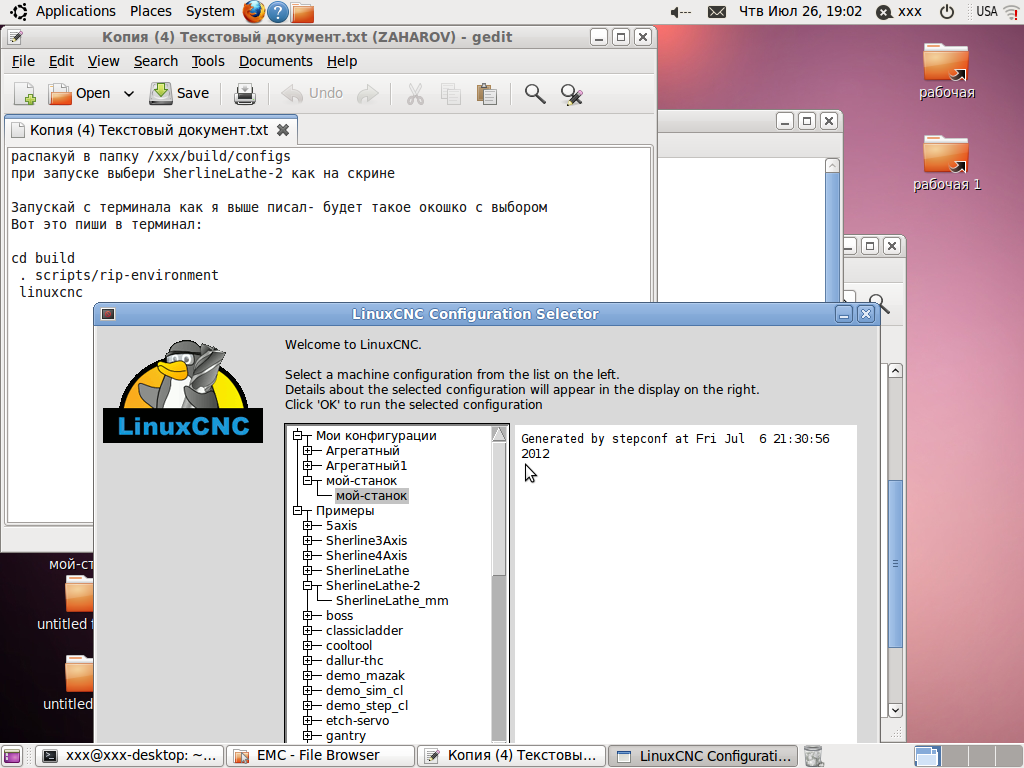Save the document with the Save button

click(179, 93)
